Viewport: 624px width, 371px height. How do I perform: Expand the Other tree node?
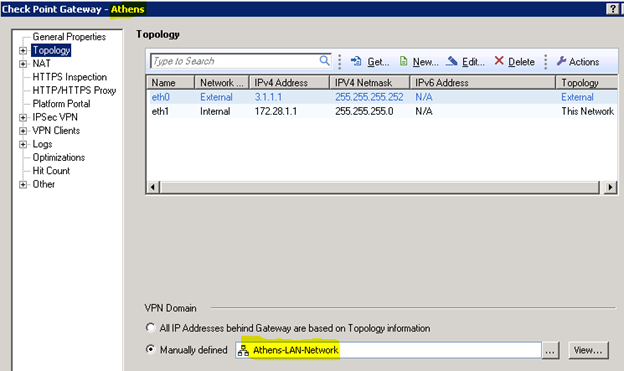pos(23,184)
